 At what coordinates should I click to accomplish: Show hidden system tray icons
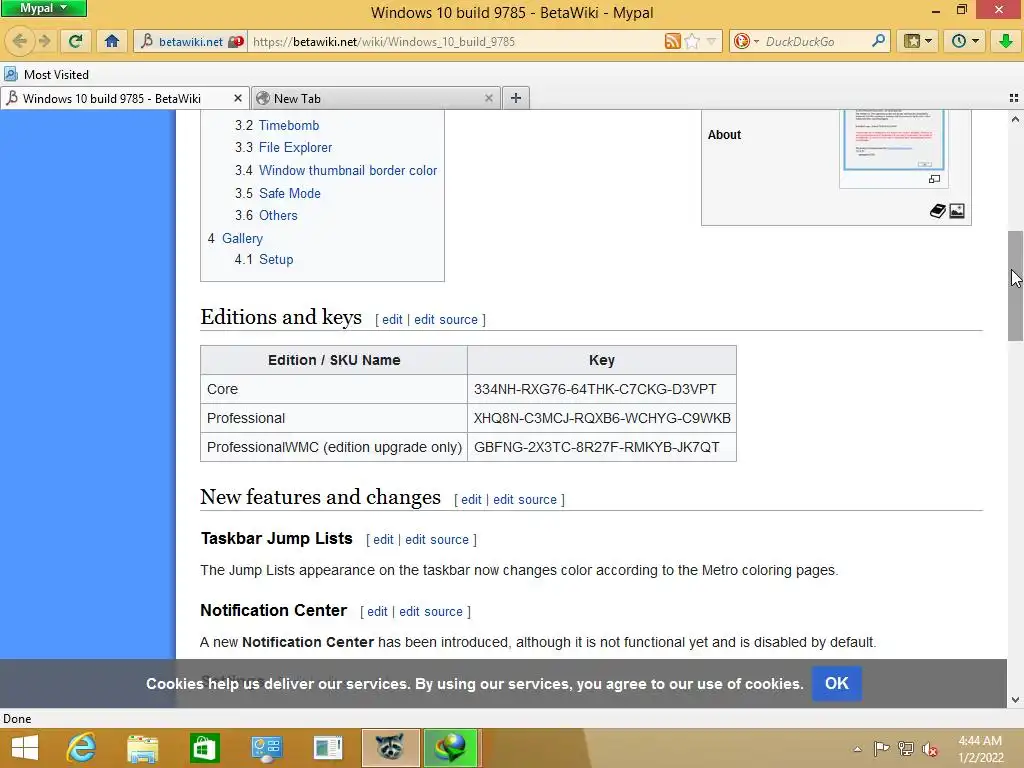[857, 749]
